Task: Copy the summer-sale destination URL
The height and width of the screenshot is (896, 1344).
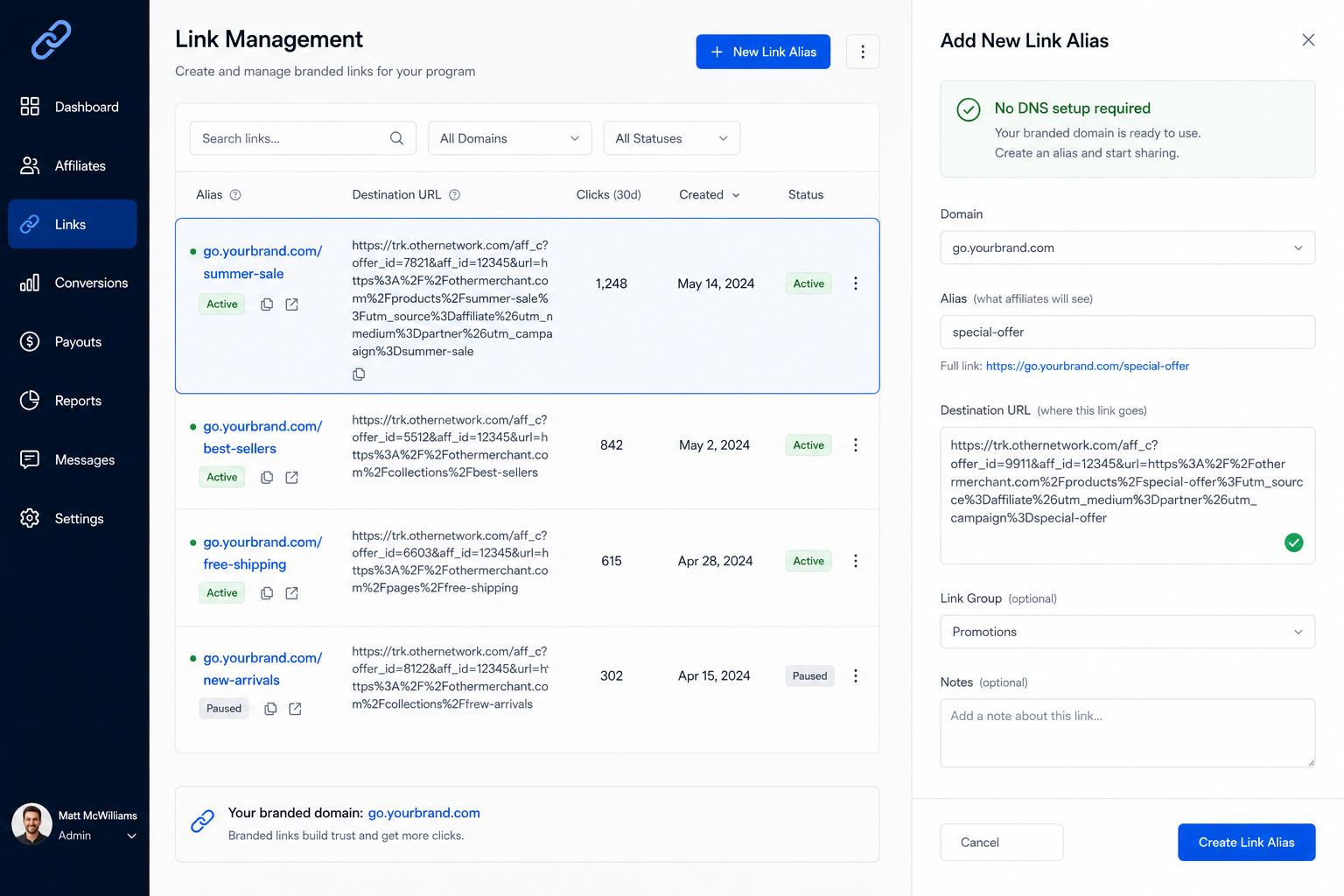Action: [359, 374]
